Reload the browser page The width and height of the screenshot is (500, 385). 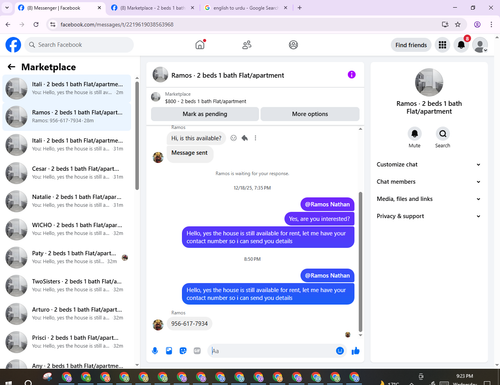click(36, 24)
